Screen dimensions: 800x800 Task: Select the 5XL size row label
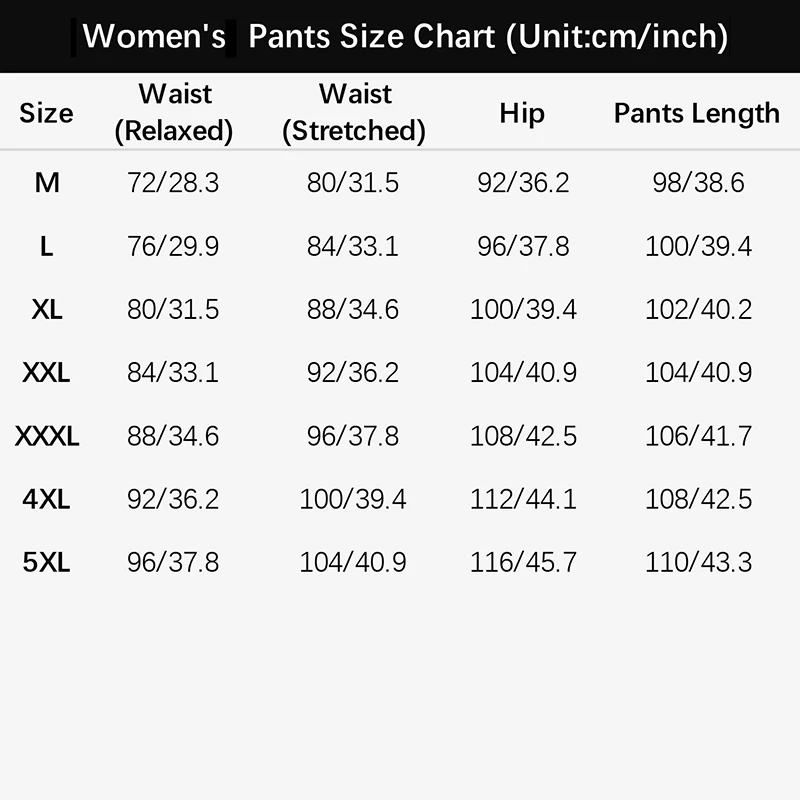click(46, 562)
